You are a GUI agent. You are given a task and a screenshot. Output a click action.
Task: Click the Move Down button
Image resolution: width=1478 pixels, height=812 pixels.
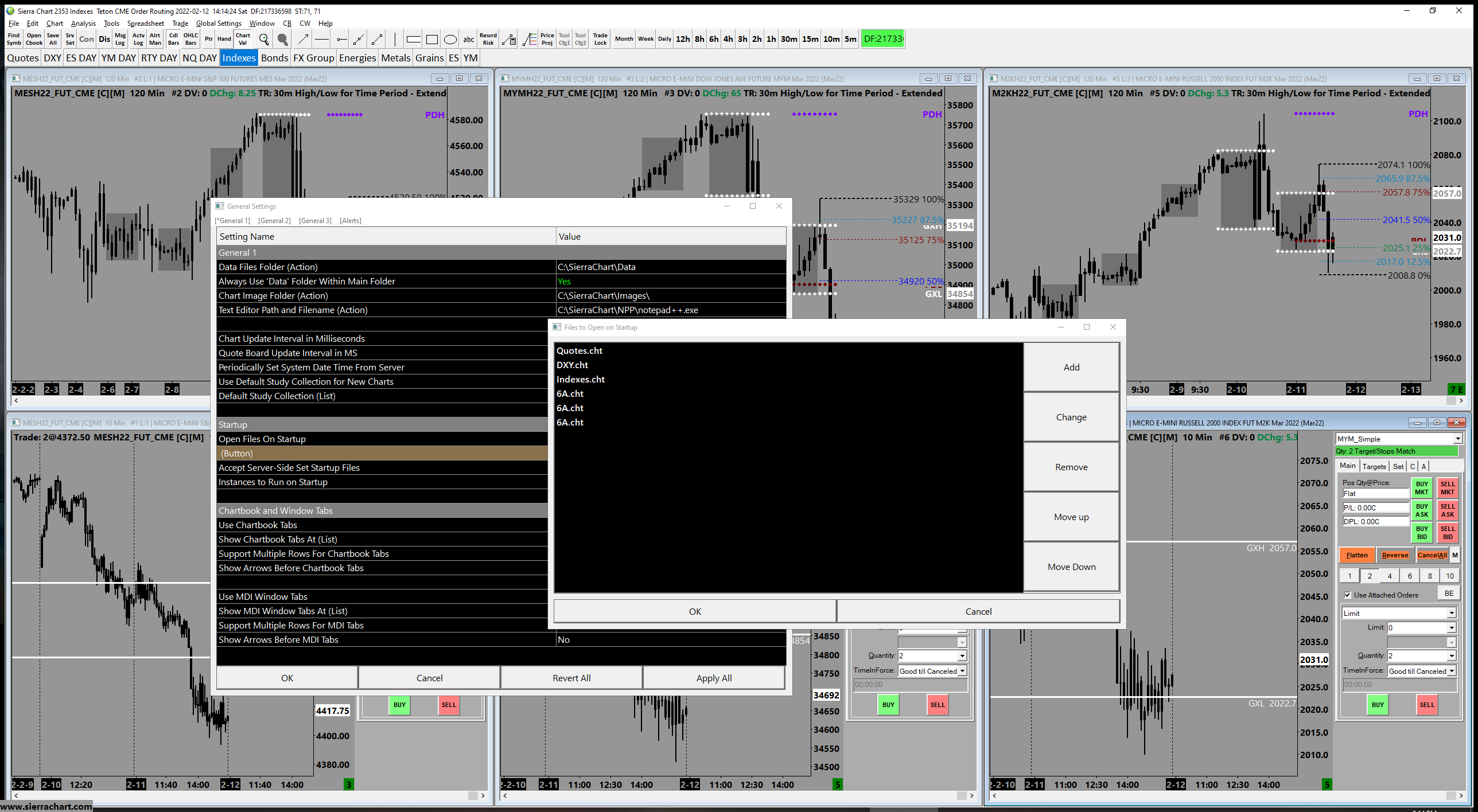point(1071,567)
